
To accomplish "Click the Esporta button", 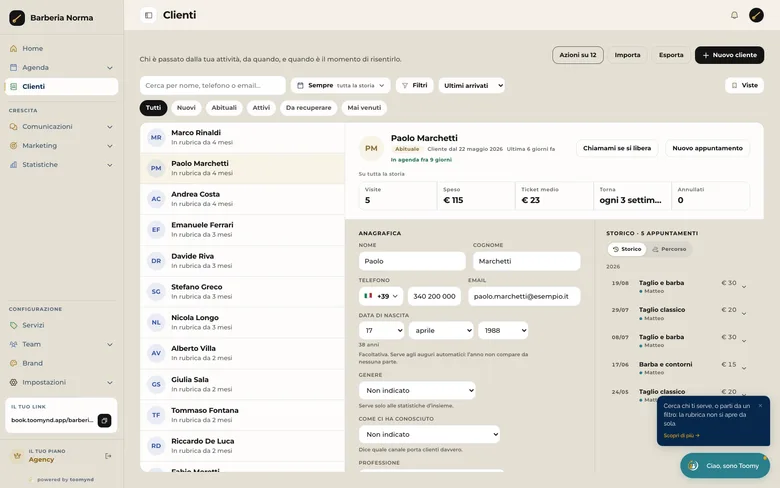I will coord(671,55).
